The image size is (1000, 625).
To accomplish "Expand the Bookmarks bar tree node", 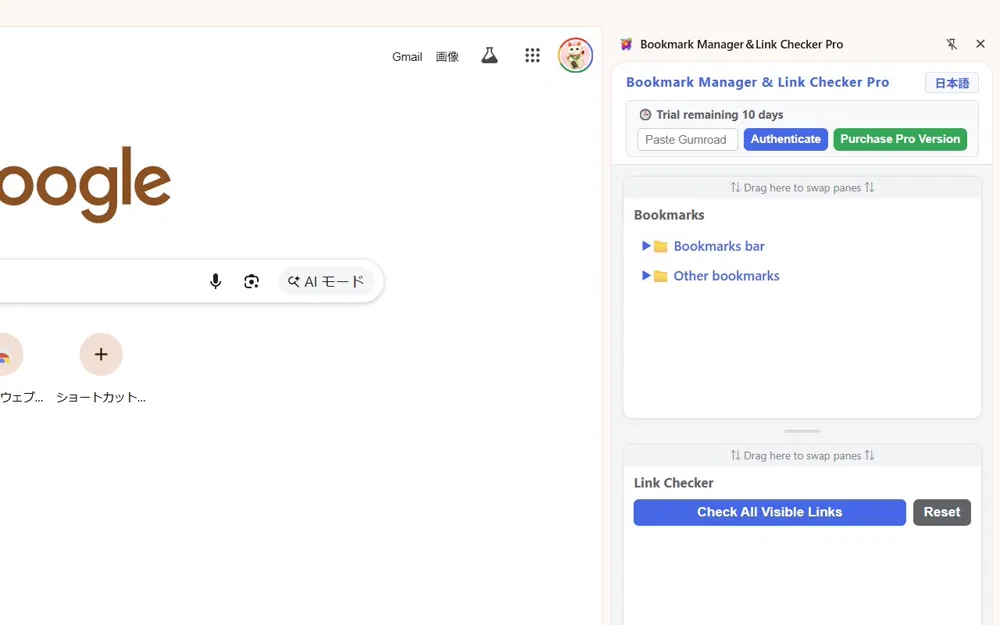I will [x=648, y=246].
